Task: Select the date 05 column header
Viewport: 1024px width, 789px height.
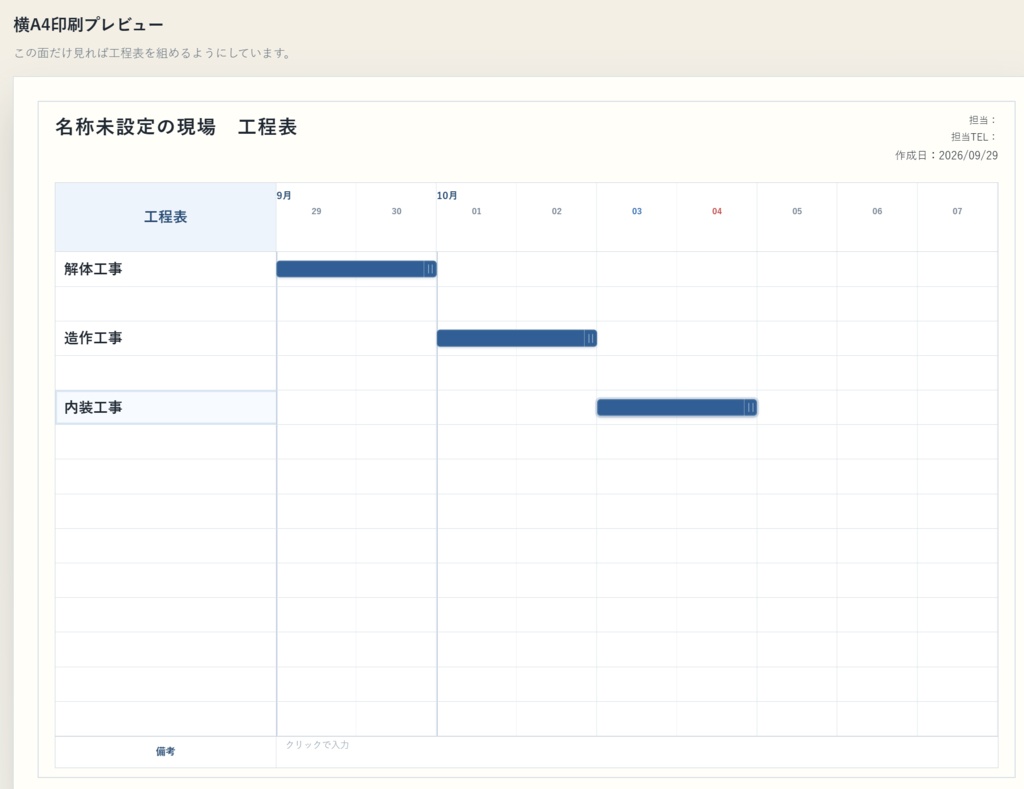Action: 797,212
